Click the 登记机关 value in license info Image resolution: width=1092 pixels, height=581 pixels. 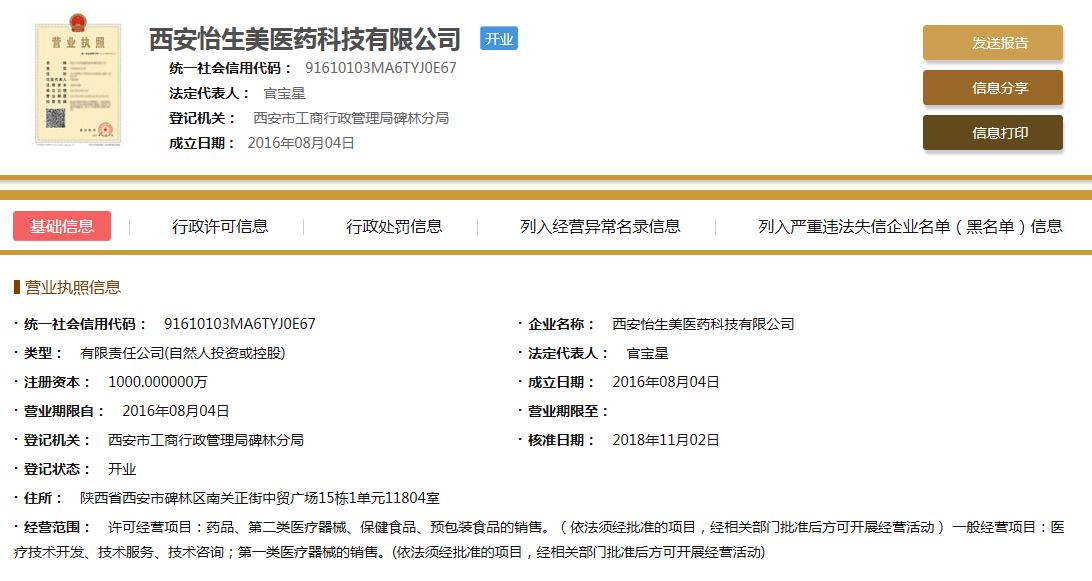(x=205, y=440)
